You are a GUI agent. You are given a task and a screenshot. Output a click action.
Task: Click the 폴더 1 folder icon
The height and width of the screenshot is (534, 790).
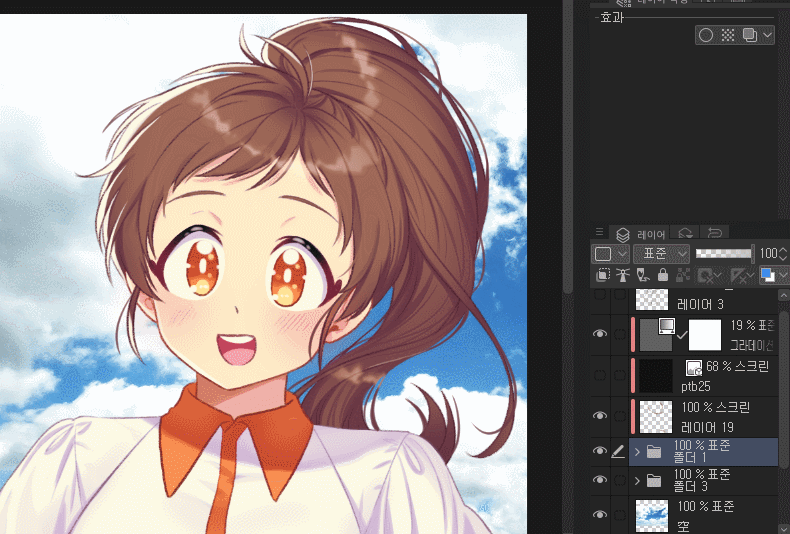pos(654,451)
